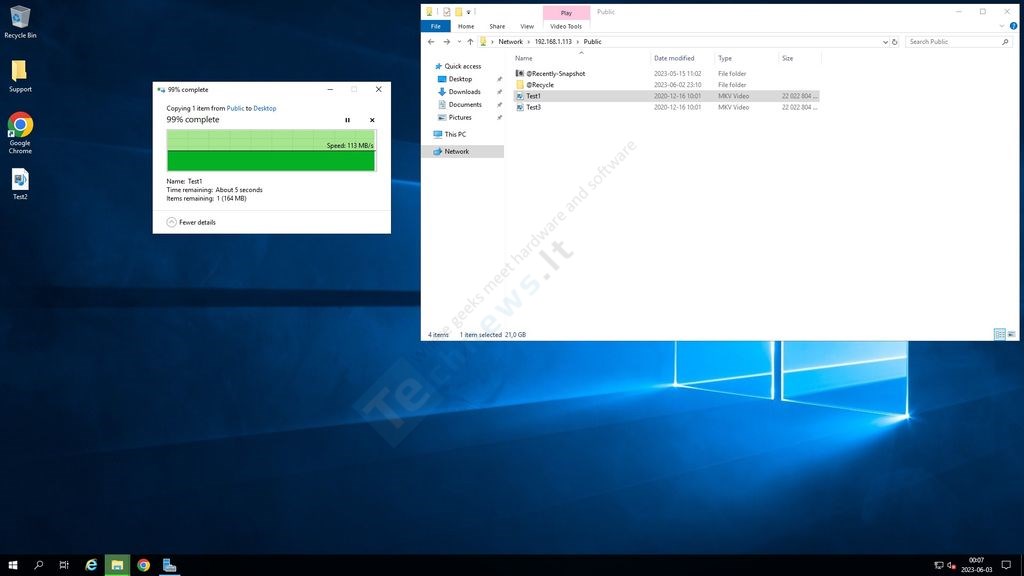Switch to File Explorer in taskbar
The height and width of the screenshot is (576, 1024).
tap(117, 565)
